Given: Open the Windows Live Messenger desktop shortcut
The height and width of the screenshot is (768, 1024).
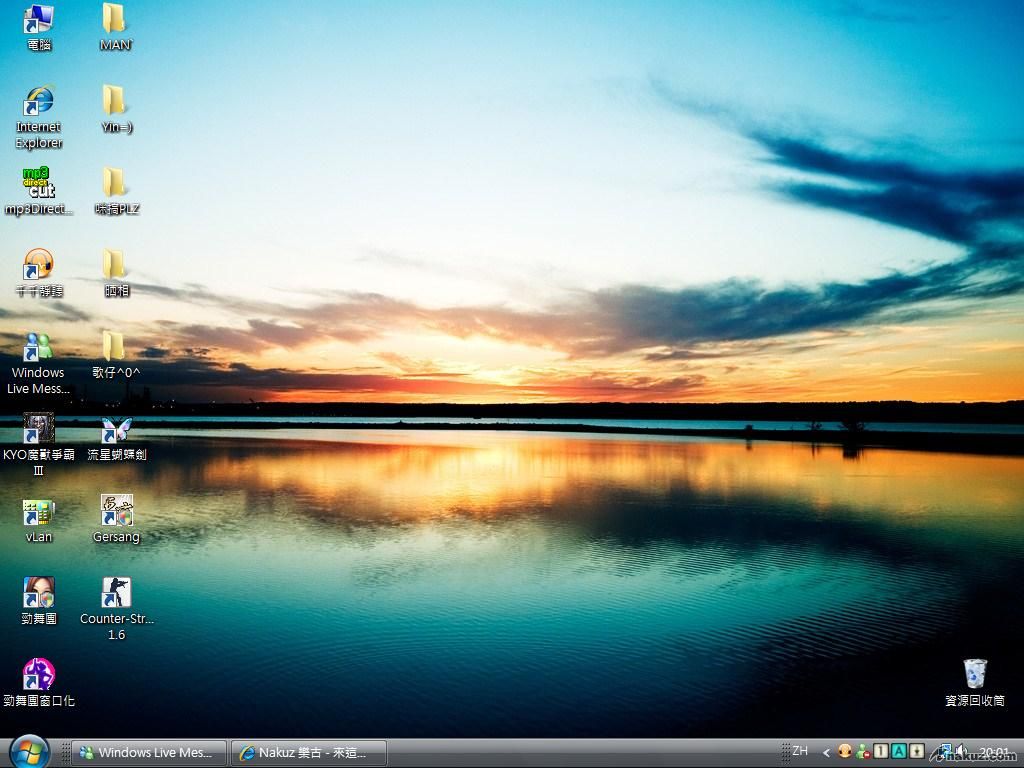Looking at the screenshot, I should pyautogui.click(x=38, y=348).
